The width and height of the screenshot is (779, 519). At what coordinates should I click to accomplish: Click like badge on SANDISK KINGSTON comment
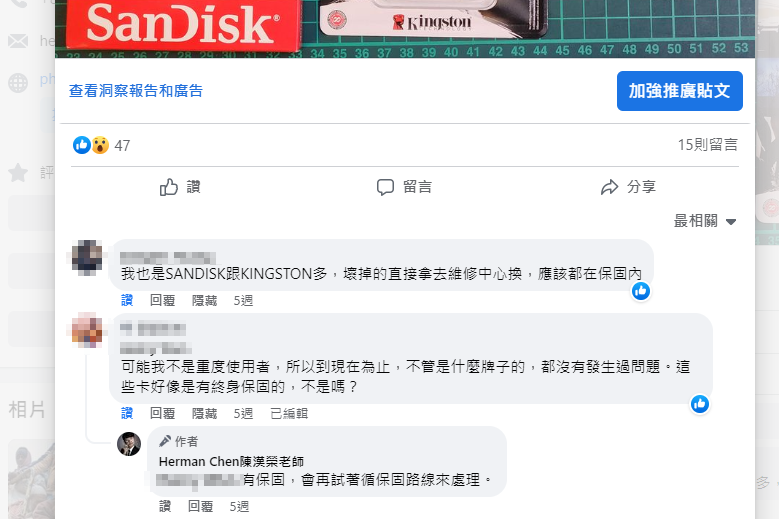point(641,291)
